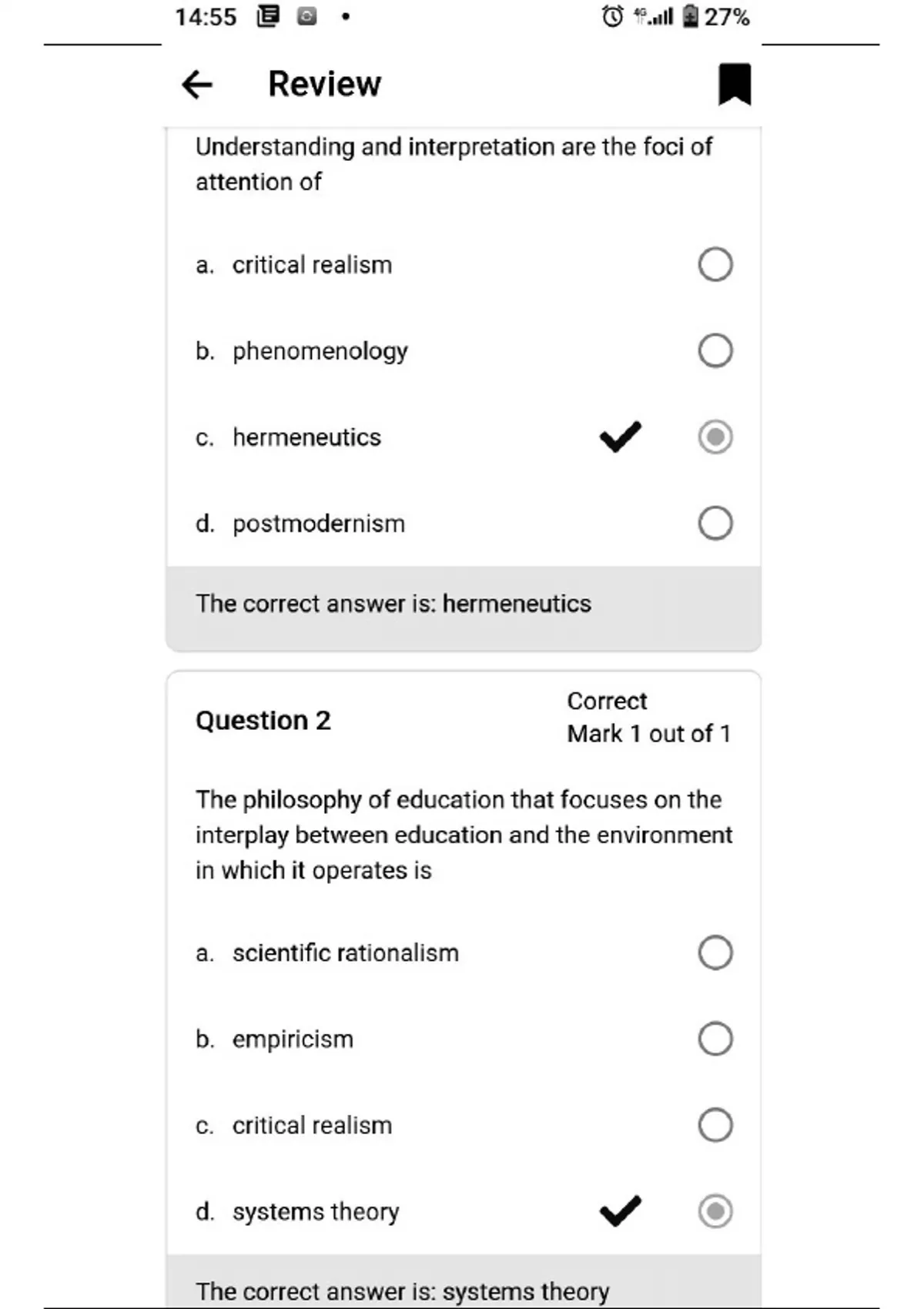Tap the battery indicator icon
Viewport: 924px width, 1309px height.
point(691,16)
